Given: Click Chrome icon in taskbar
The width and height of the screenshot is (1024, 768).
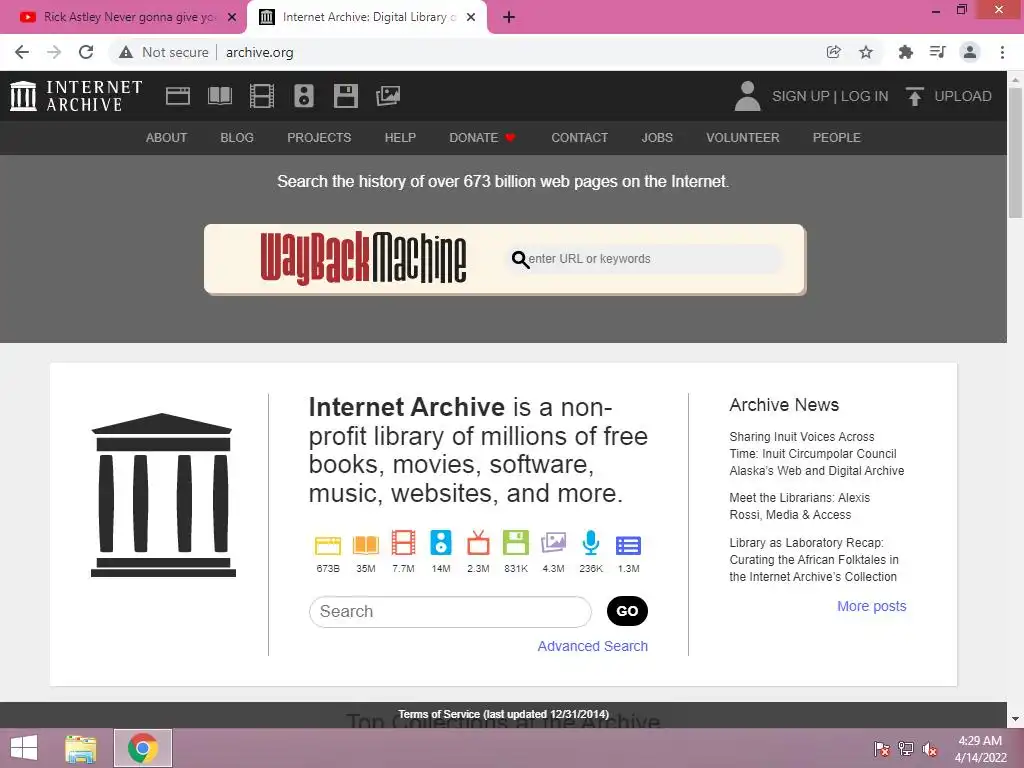Looking at the screenshot, I should [143, 748].
